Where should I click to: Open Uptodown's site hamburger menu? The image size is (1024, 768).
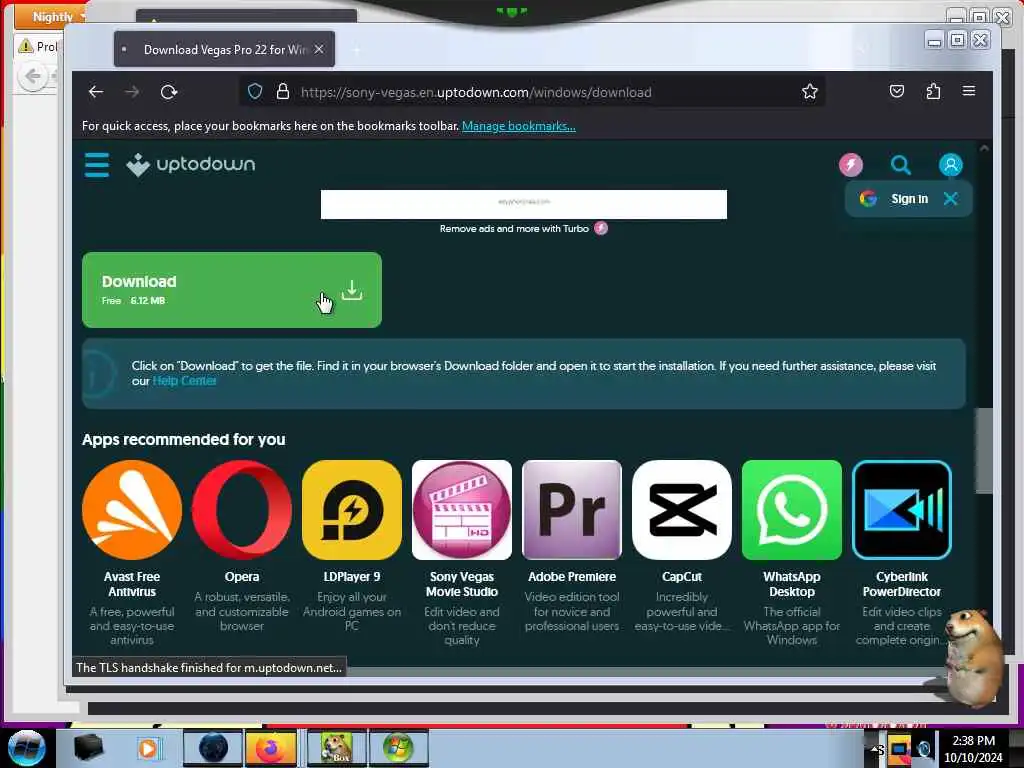[x=97, y=165]
